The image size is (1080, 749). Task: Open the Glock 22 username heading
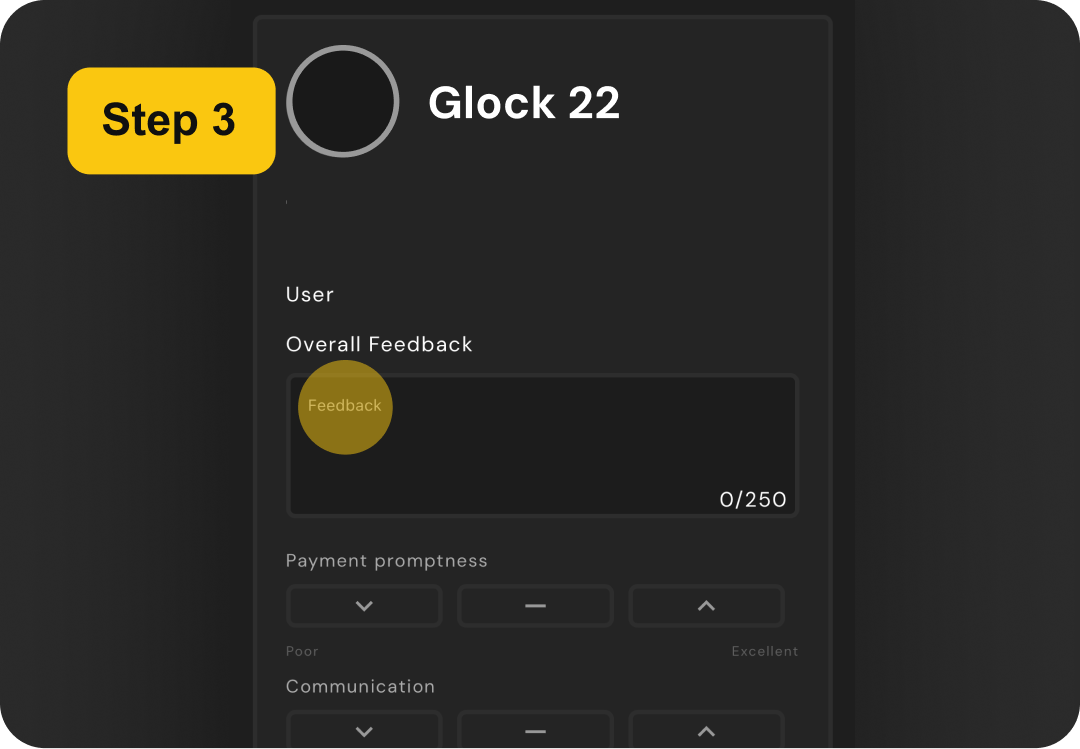[524, 103]
